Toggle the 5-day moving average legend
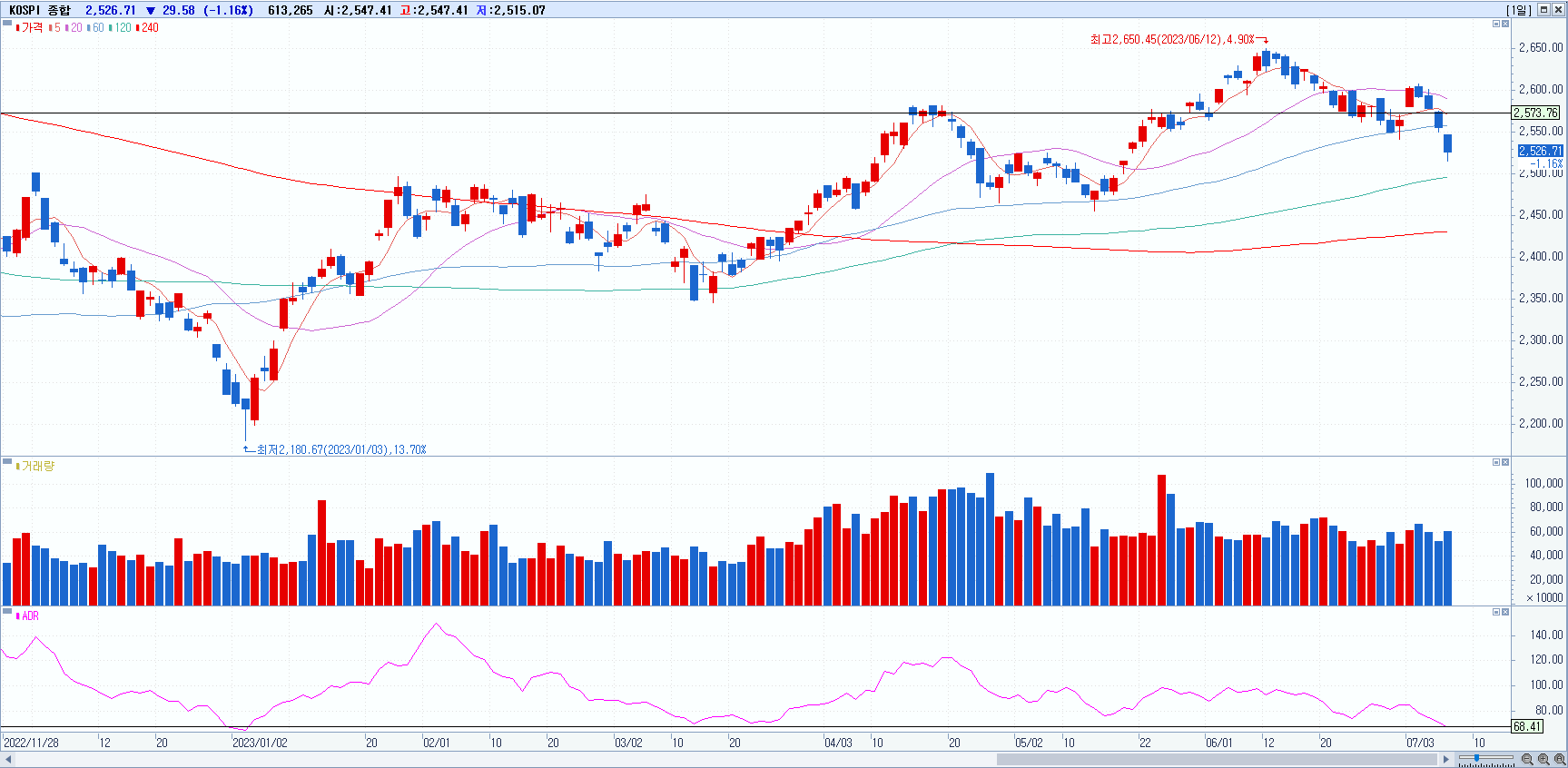Image resolution: width=1568 pixels, height=768 pixels. (54, 28)
